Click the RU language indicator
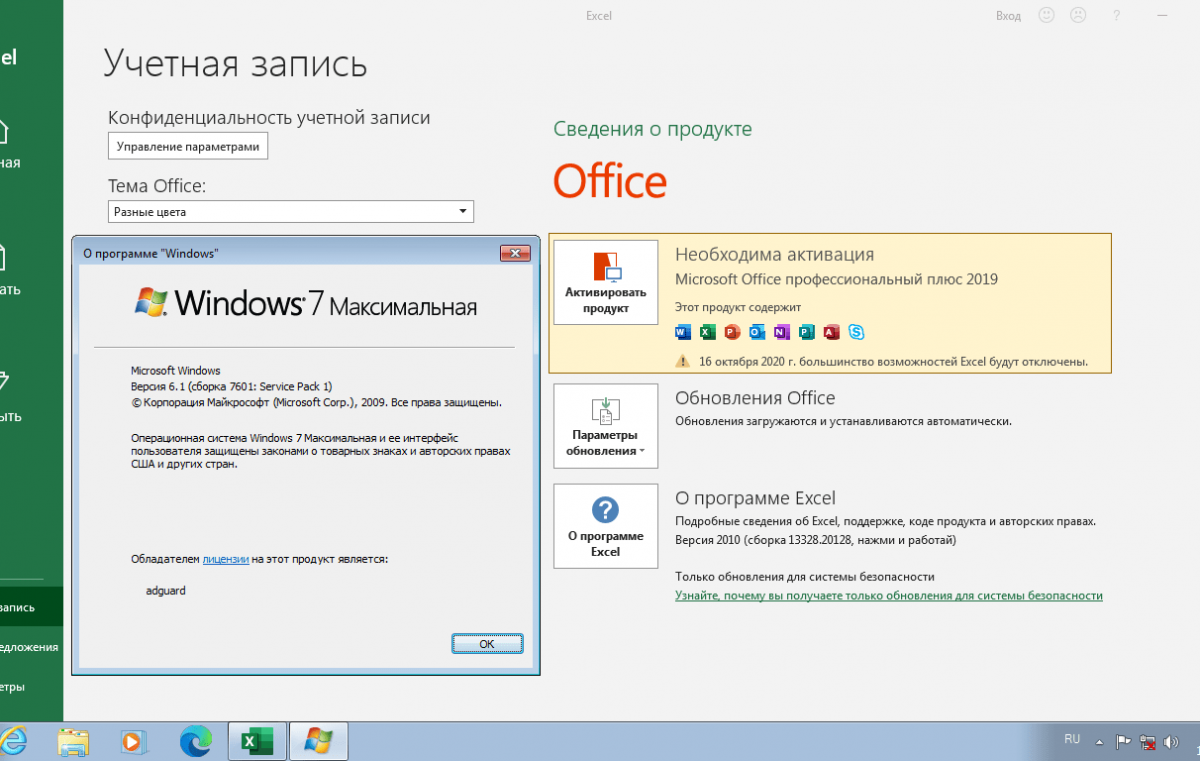Viewport: 1200px width, 761px height. tap(1072, 739)
